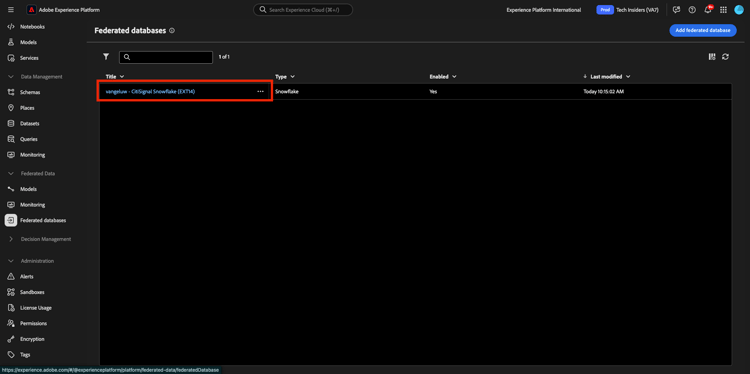Click the table search input field
This screenshot has height=374, width=750.
[166, 57]
